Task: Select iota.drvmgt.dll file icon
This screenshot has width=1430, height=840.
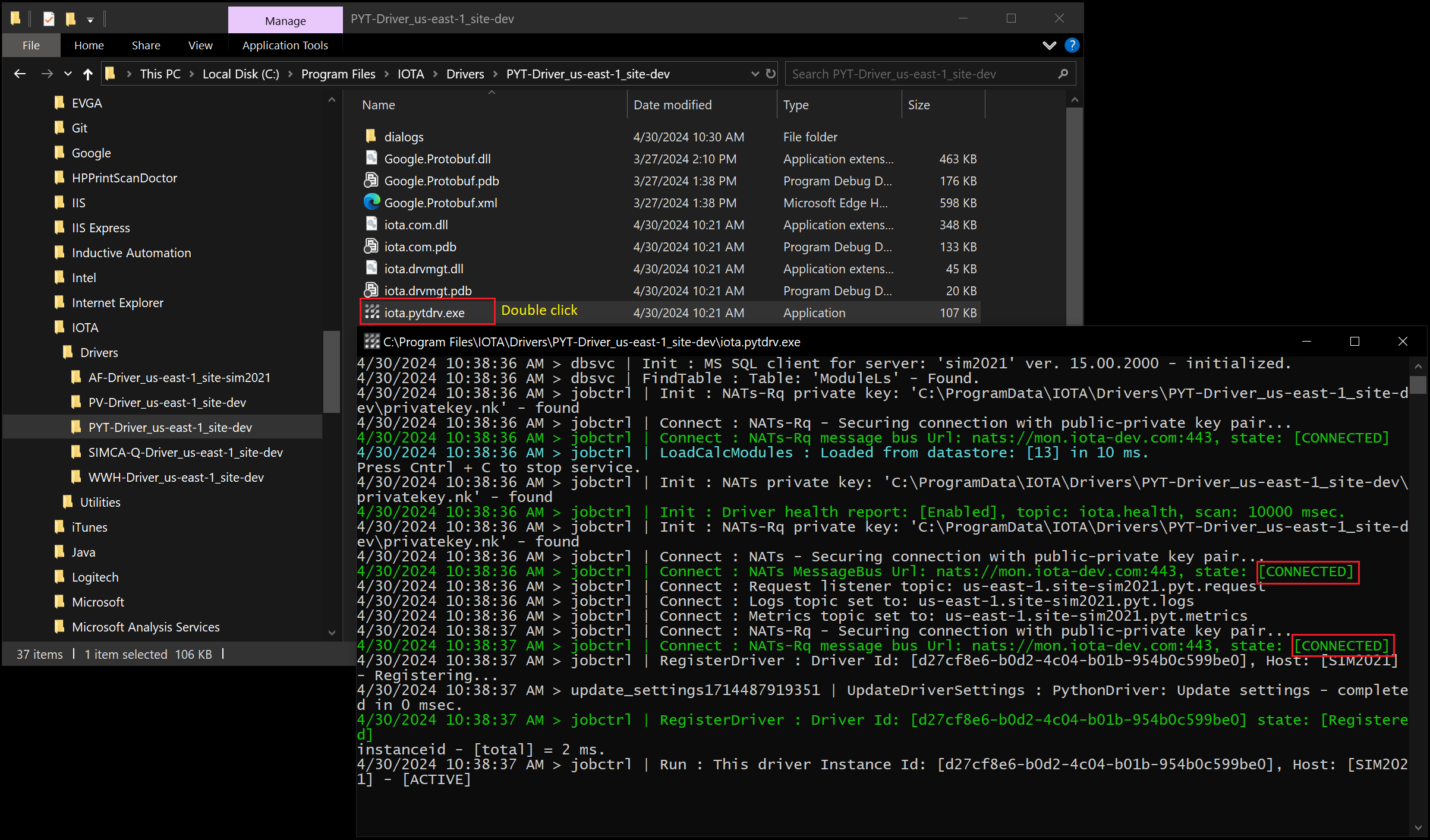Action: (371, 268)
